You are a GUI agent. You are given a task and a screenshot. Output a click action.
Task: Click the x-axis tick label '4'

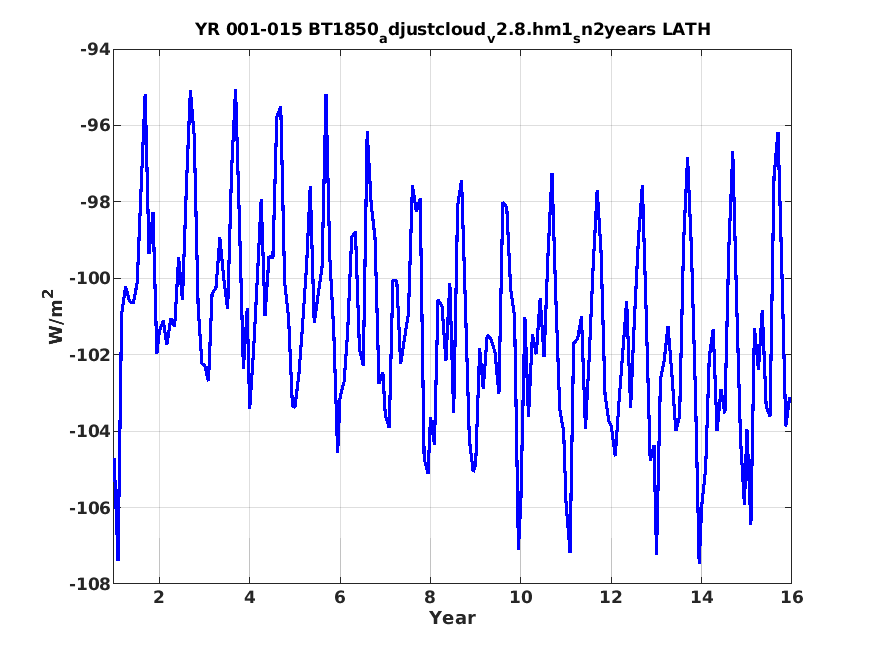click(249, 597)
